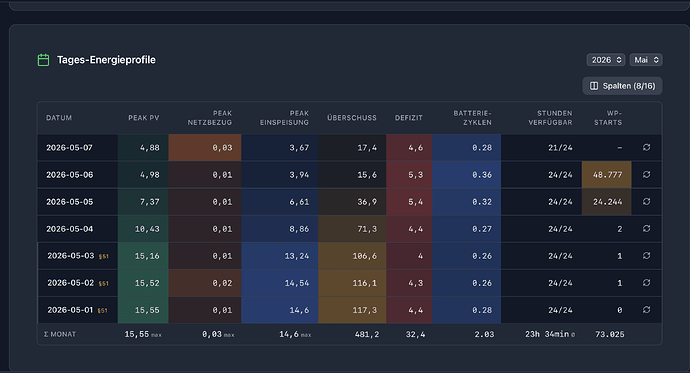Image resolution: width=690 pixels, height=373 pixels.
Task: Sort by the Defizit column header
Action: click(408, 118)
